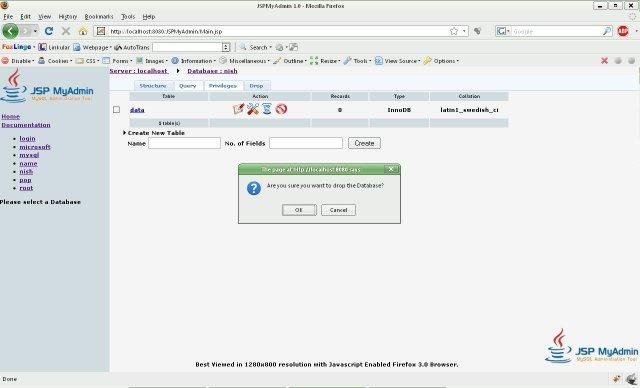Screen dimensions: 640x388
Task: Switch to the Privileges tab
Action: click(223, 86)
